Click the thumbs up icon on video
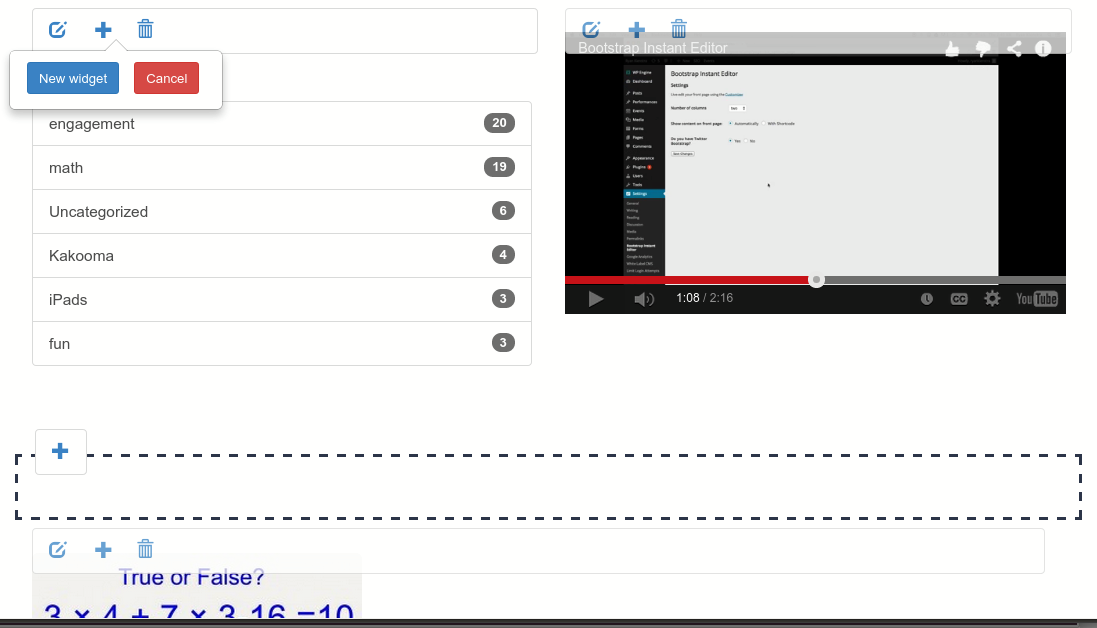This screenshot has width=1097, height=628. click(952, 48)
